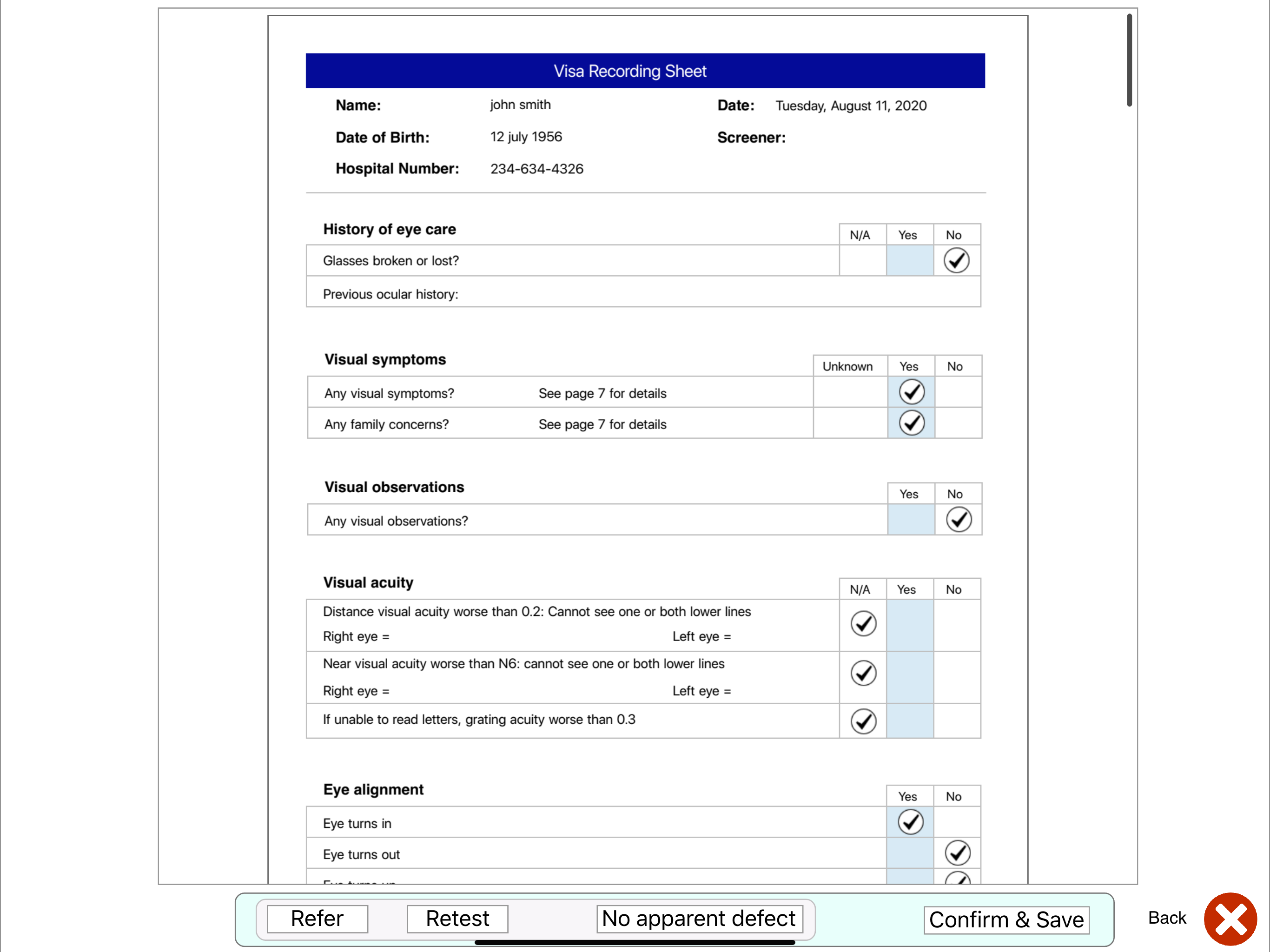
Task: Click the Retest button
Action: (457, 919)
